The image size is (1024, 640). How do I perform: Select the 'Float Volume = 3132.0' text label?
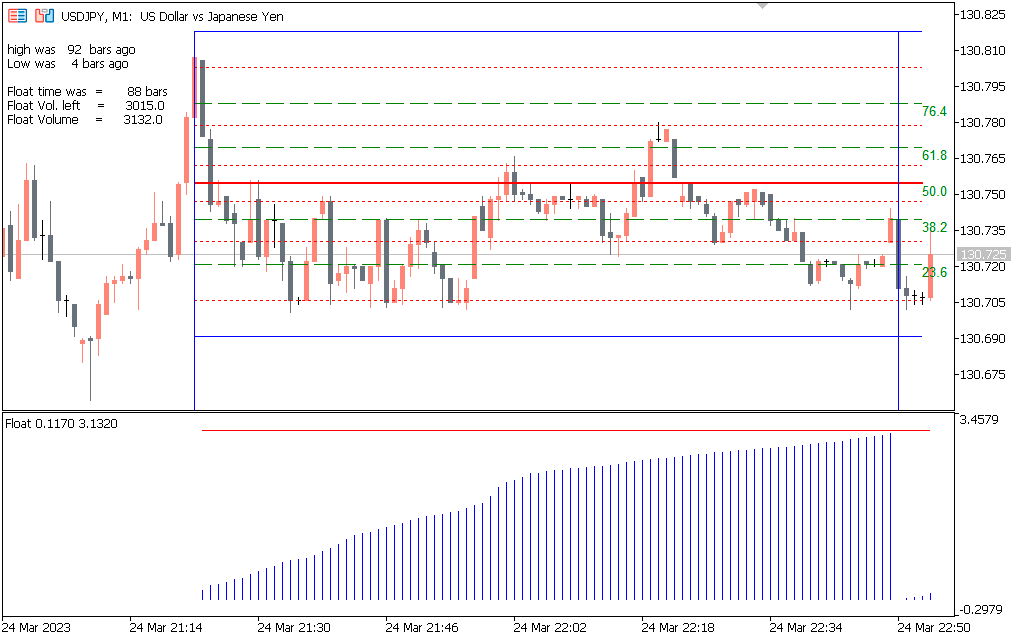click(84, 120)
